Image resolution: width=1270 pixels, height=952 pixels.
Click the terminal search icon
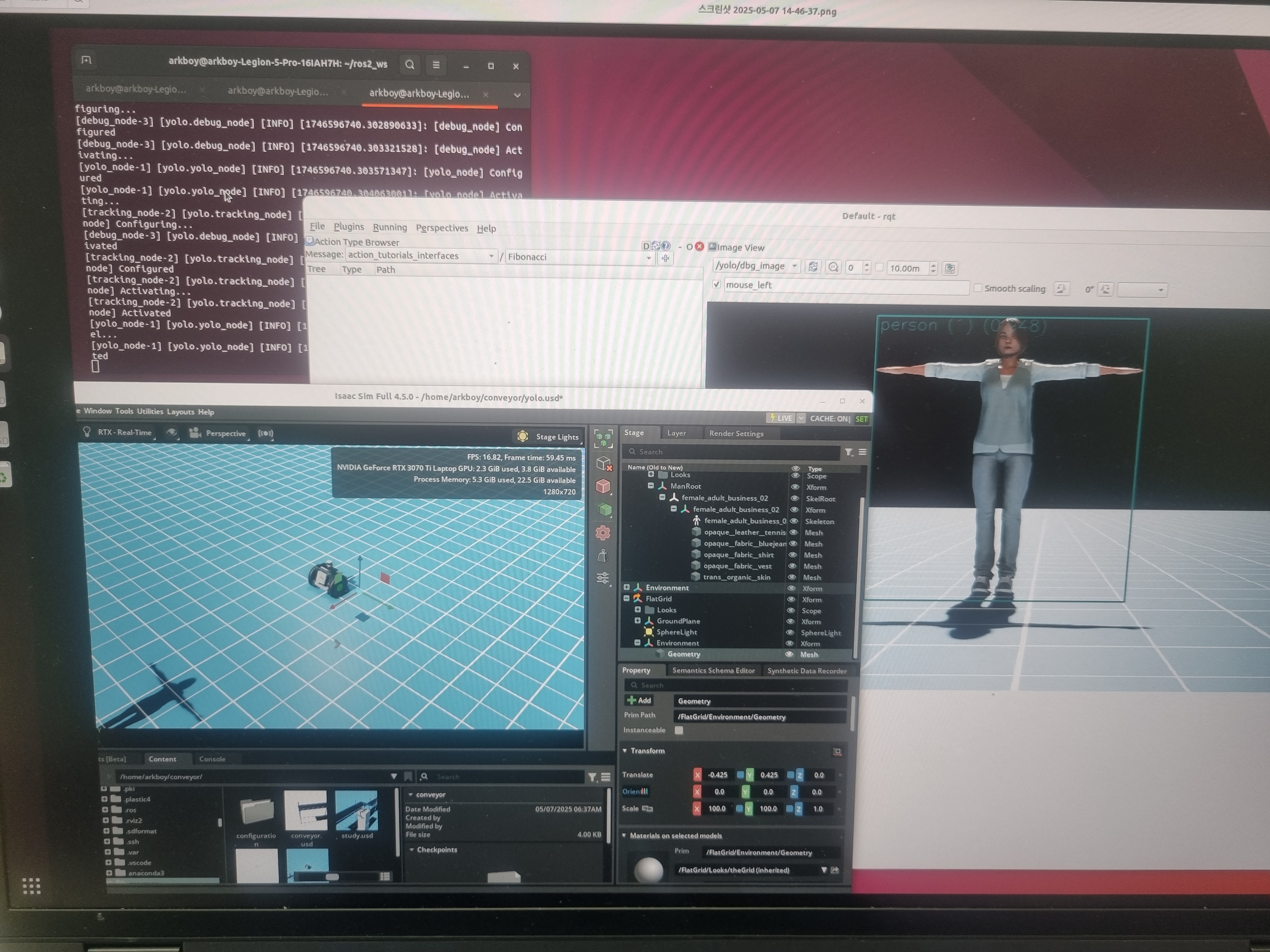tap(410, 65)
